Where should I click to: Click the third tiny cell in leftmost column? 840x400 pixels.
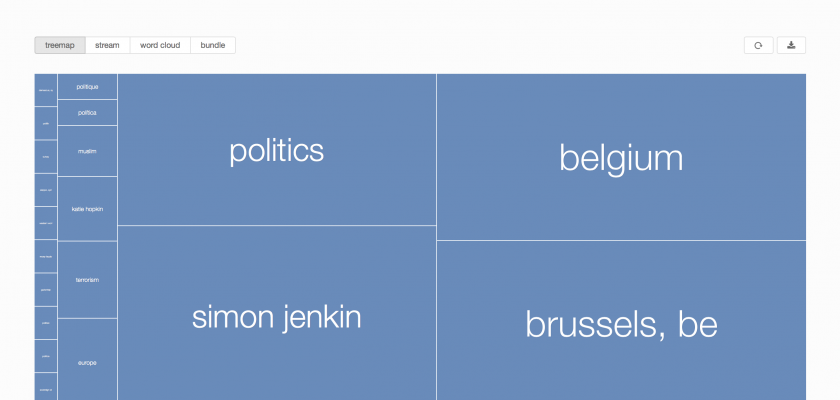[46, 156]
